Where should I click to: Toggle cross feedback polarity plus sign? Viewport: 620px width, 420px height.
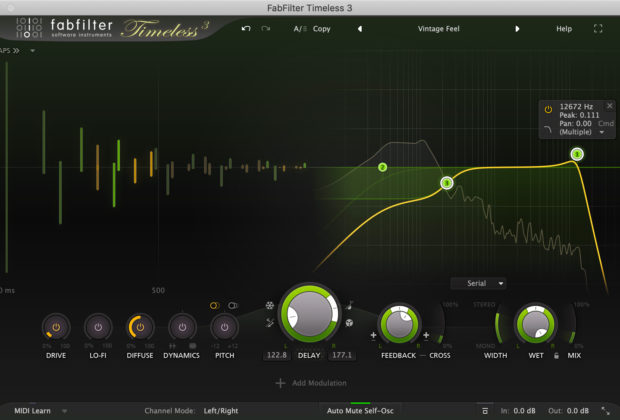point(426,335)
